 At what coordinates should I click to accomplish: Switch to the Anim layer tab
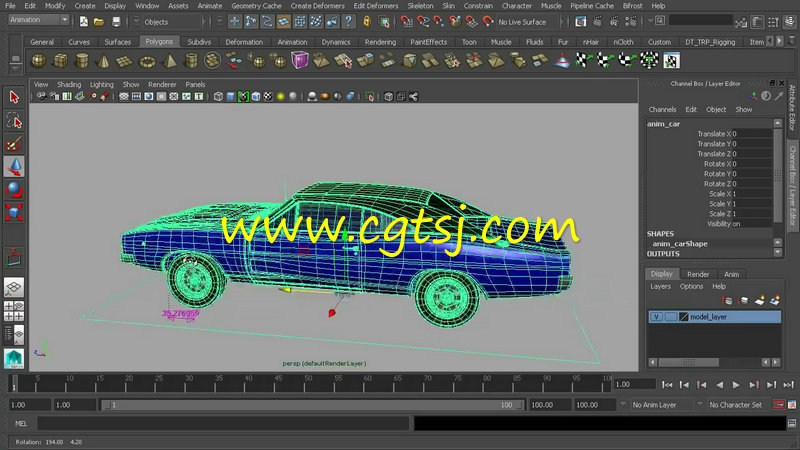731,274
